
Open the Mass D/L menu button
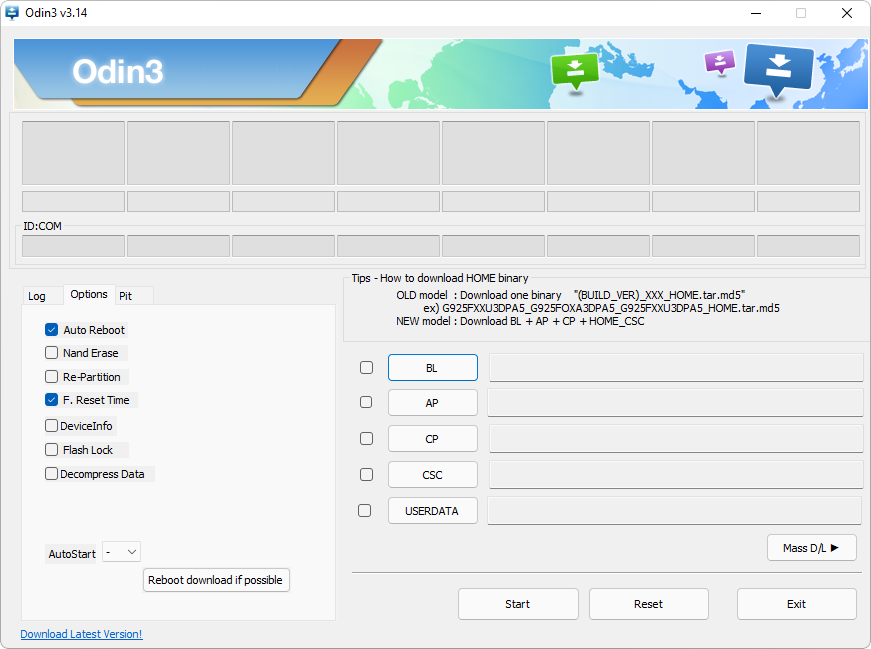pos(812,548)
